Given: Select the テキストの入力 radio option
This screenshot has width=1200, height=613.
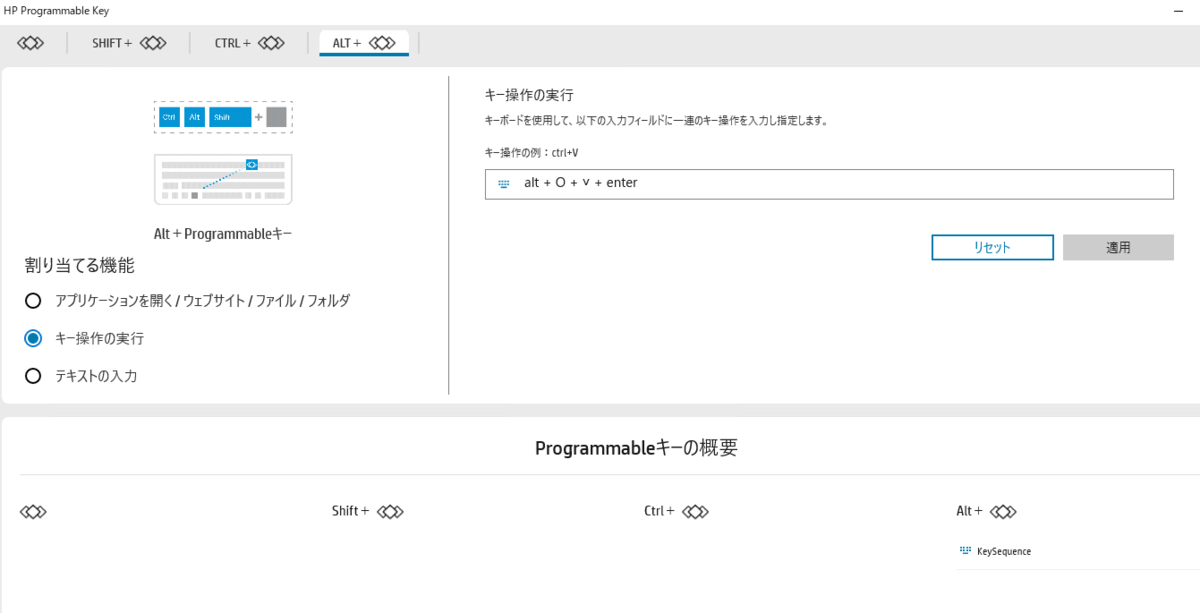Looking at the screenshot, I should [x=81, y=376].
